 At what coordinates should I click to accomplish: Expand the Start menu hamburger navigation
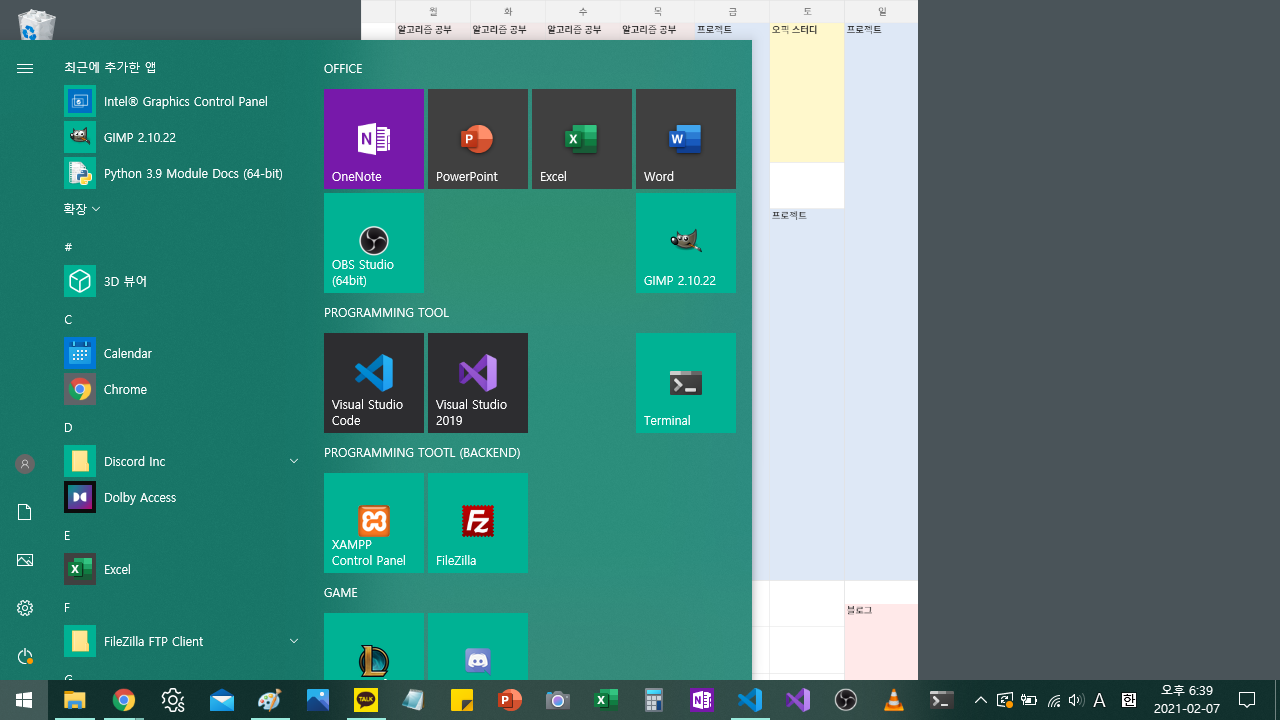point(25,68)
